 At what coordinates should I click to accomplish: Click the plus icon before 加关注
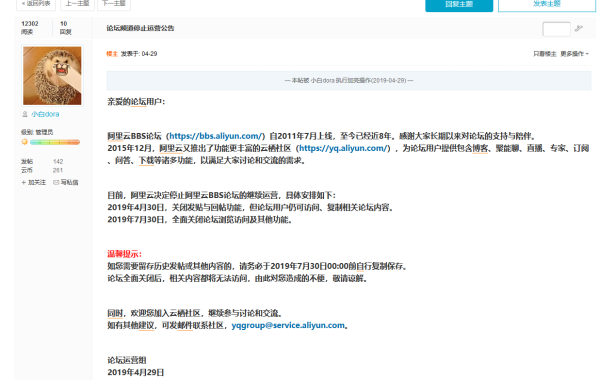point(24,182)
